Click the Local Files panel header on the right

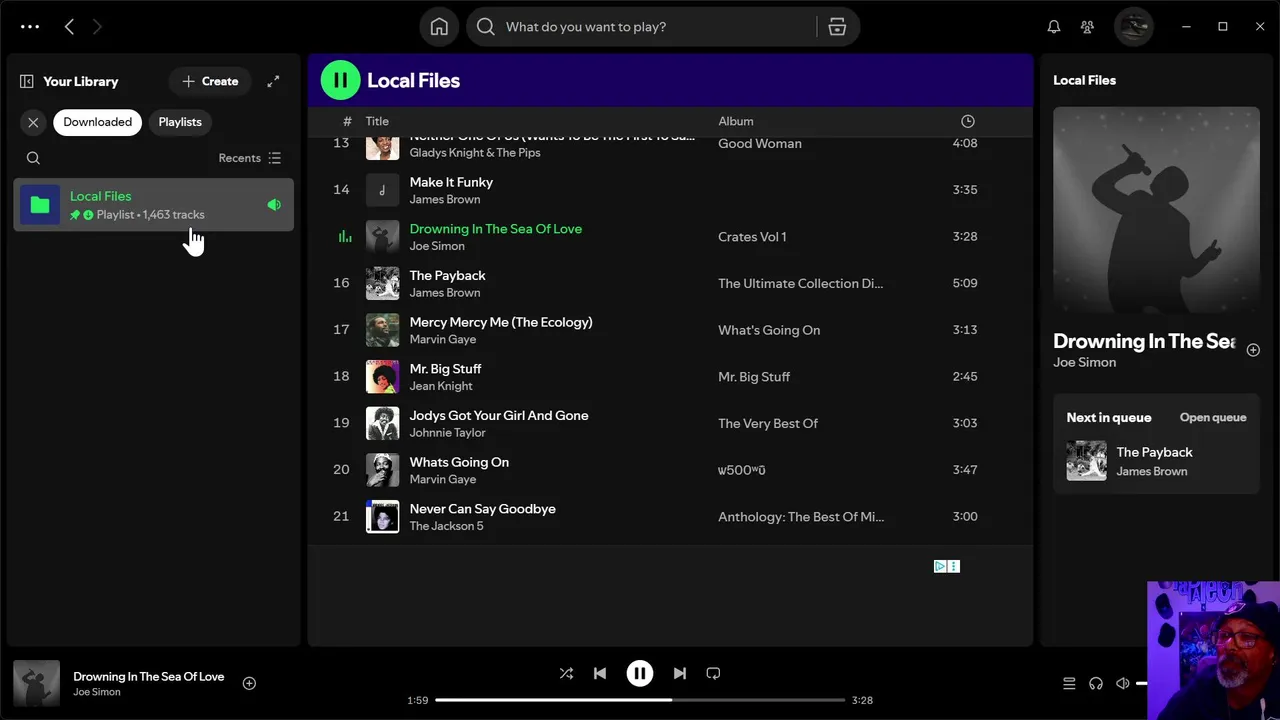1084,80
